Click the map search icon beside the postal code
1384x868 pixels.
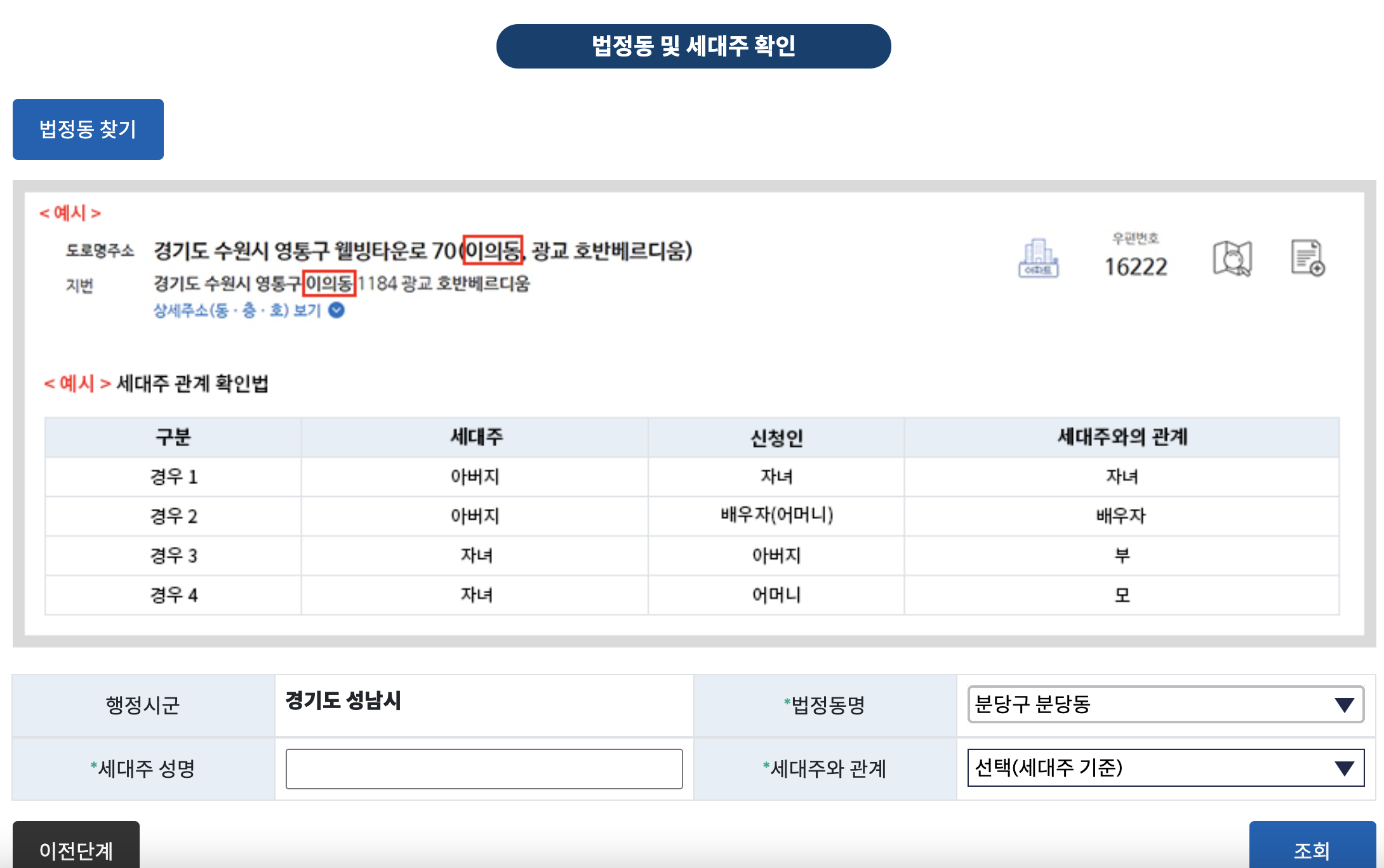[1232, 258]
